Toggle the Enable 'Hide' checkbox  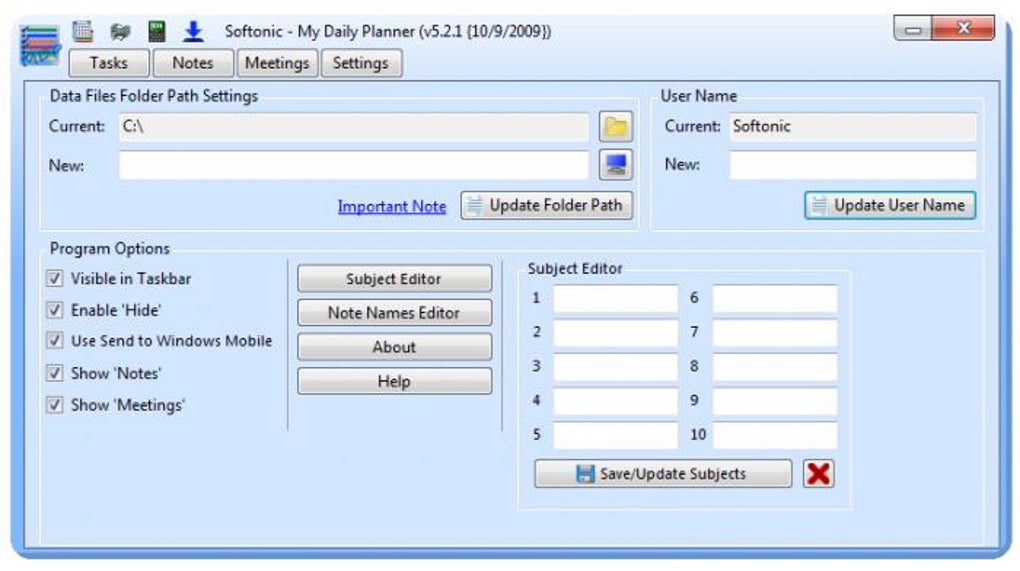point(55,310)
